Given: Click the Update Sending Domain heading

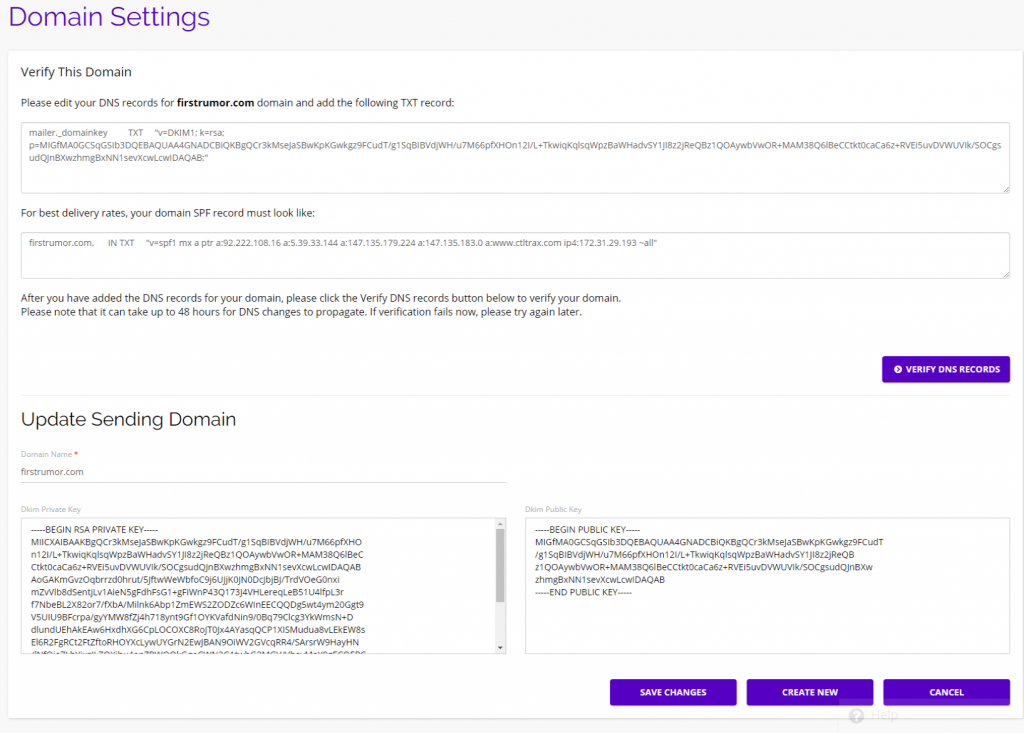Looking at the screenshot, I should tap(128, 420).
